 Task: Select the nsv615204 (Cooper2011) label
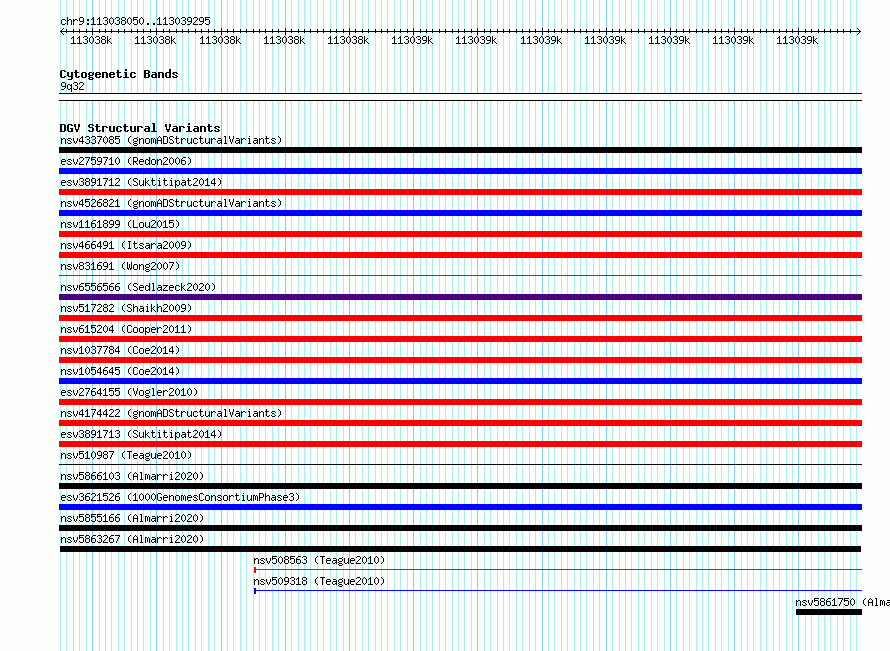coord(126,329)
